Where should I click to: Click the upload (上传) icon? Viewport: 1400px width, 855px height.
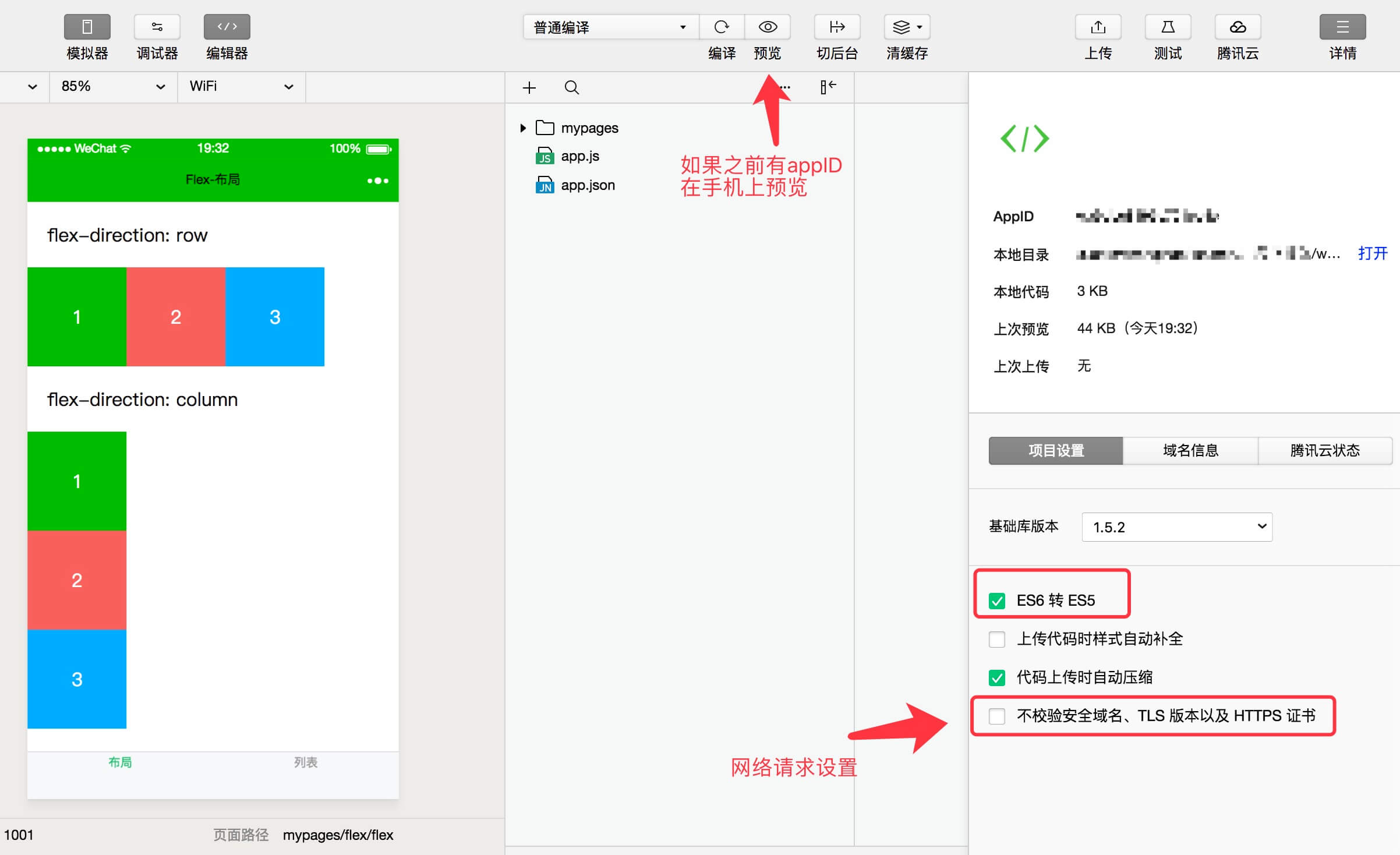pos(1098,27)
